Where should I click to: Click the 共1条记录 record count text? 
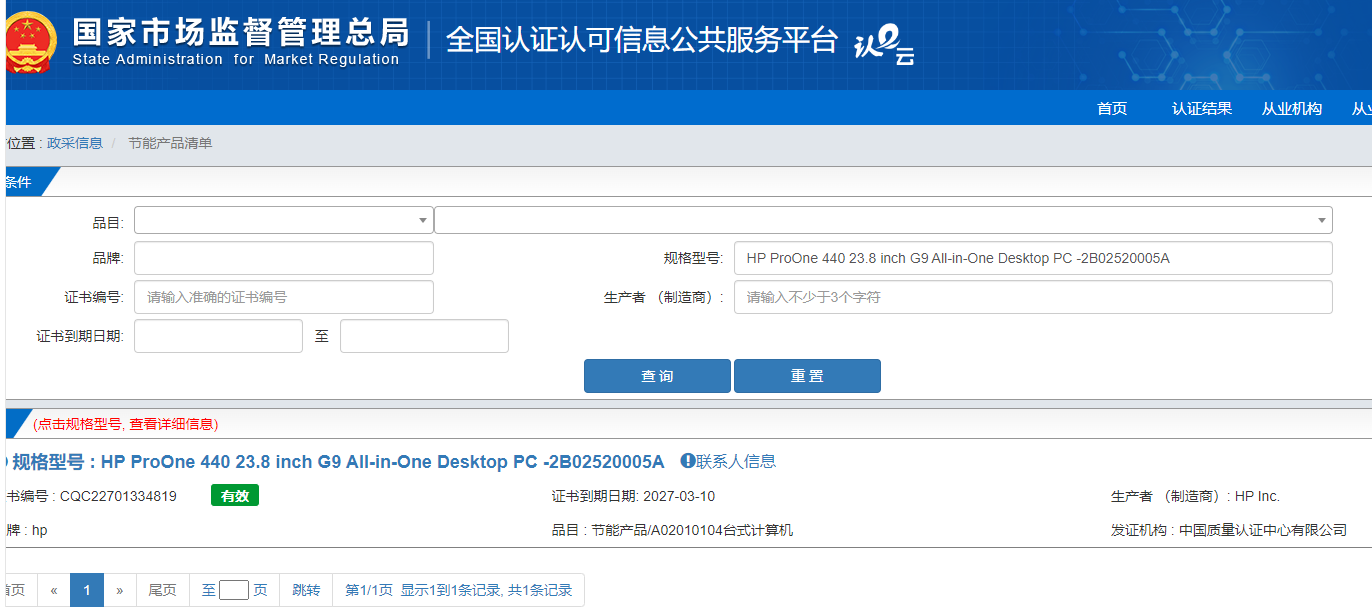pyautogui.click(x=540, y=590)
